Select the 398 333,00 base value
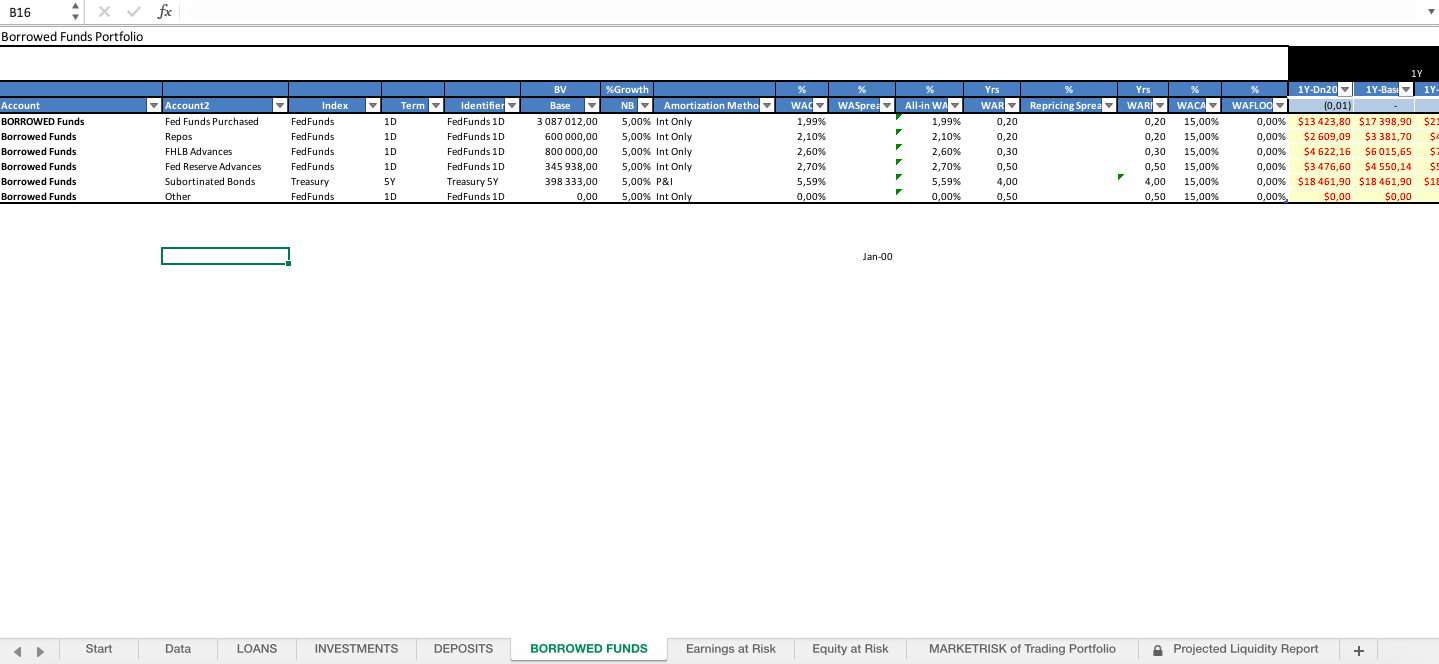1439x664 pixels. point(561,182)
